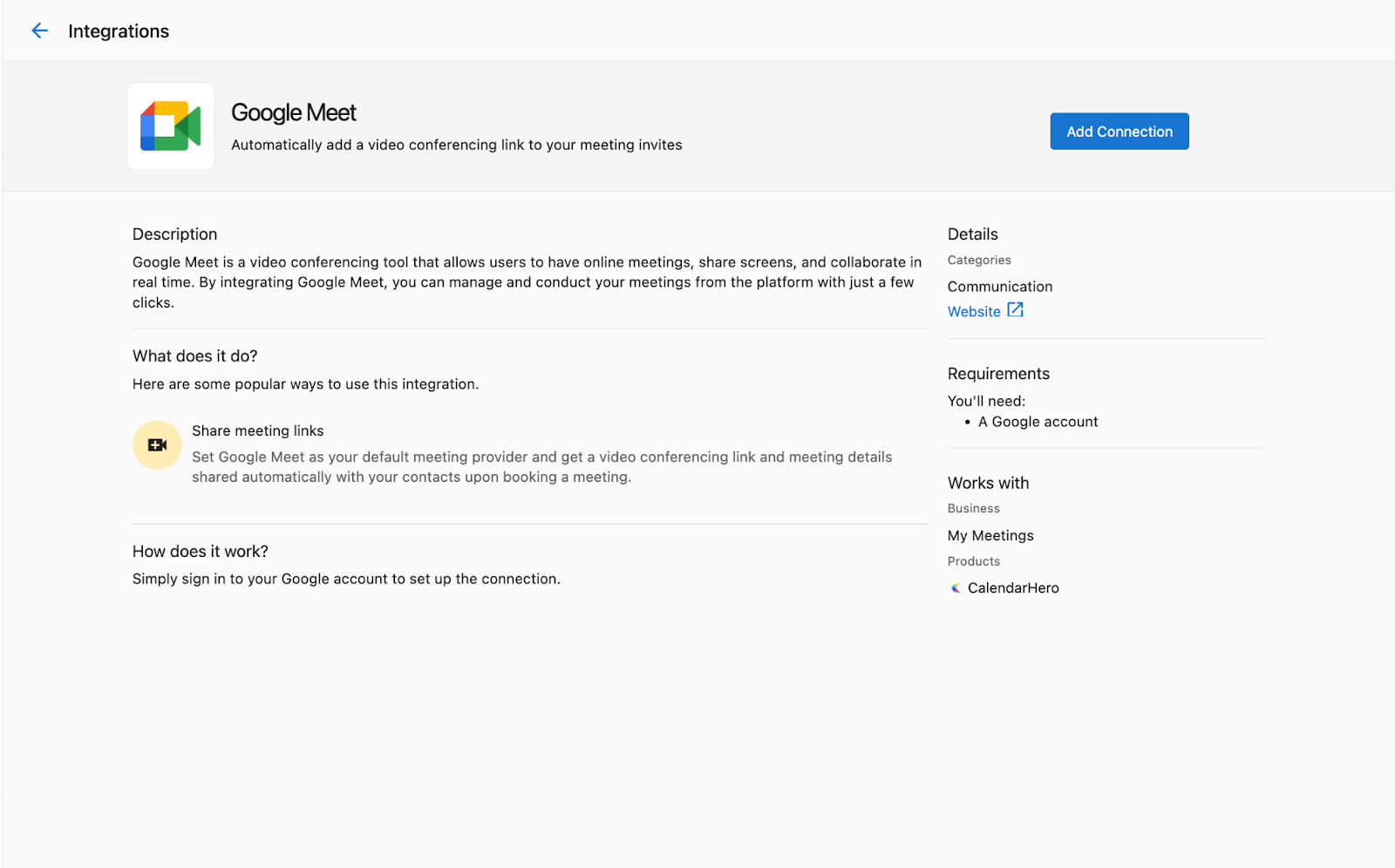The height and width of the screenshot is (868, 1395).
Task: Click the Details heading
Action: coord(973,234)
